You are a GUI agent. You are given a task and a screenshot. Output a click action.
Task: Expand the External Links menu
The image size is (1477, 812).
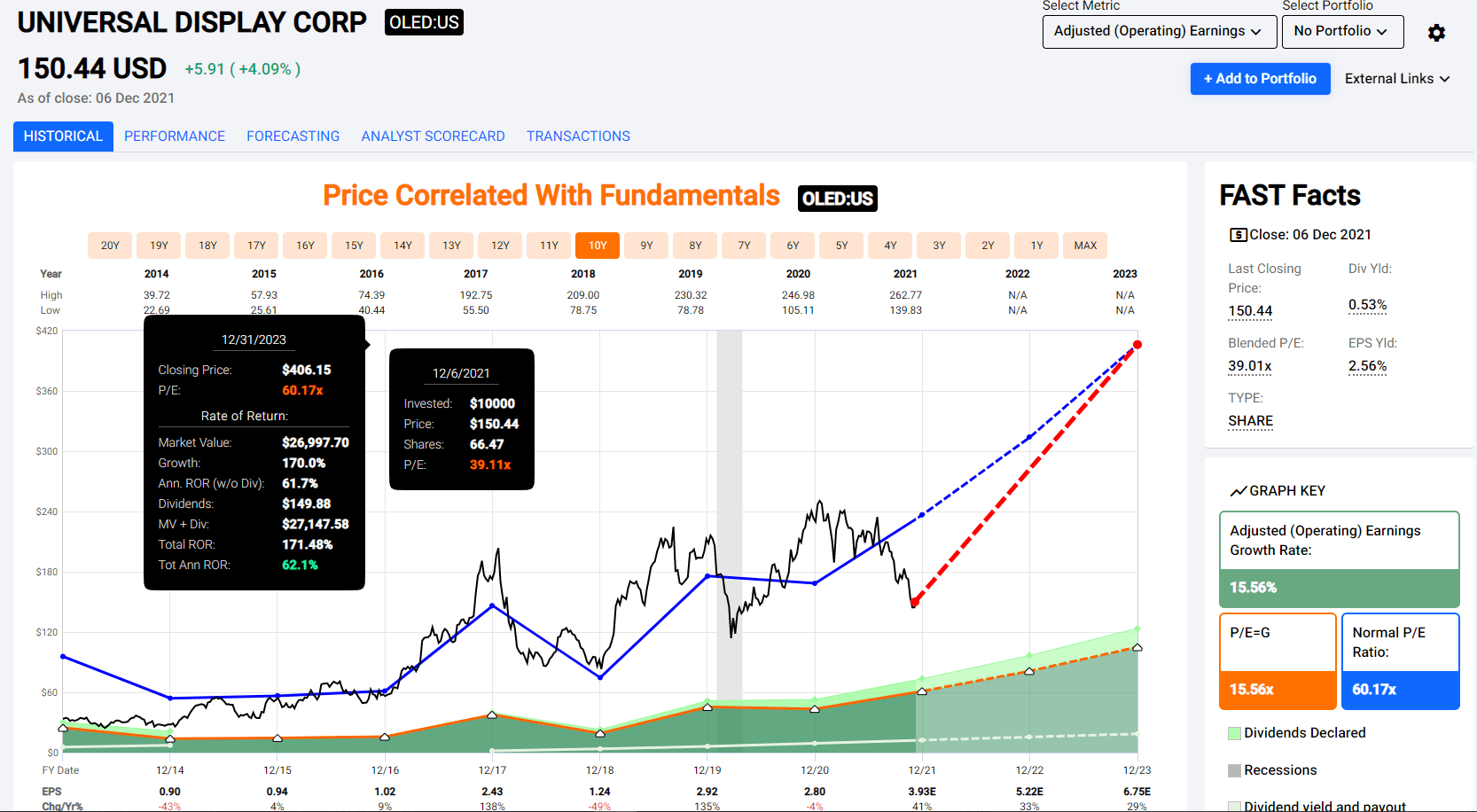tap(1396, 78)
